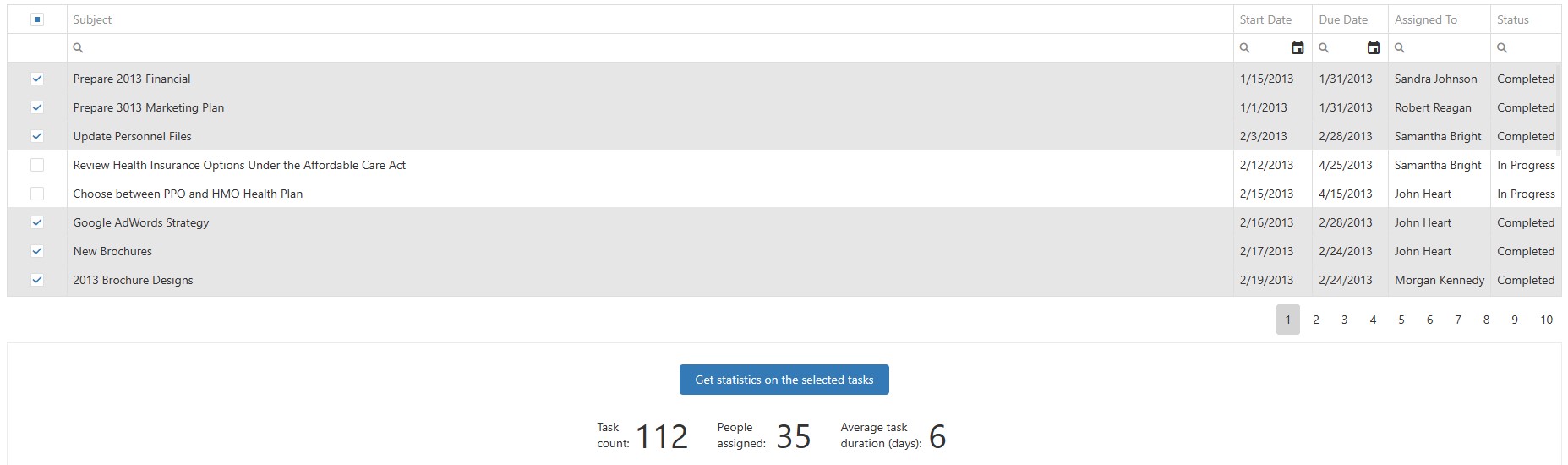Image resolution: width=1568 pixels, height=465 pixels.
Task: Jump to page 10 in the pager
Action: pos(1546,320)
